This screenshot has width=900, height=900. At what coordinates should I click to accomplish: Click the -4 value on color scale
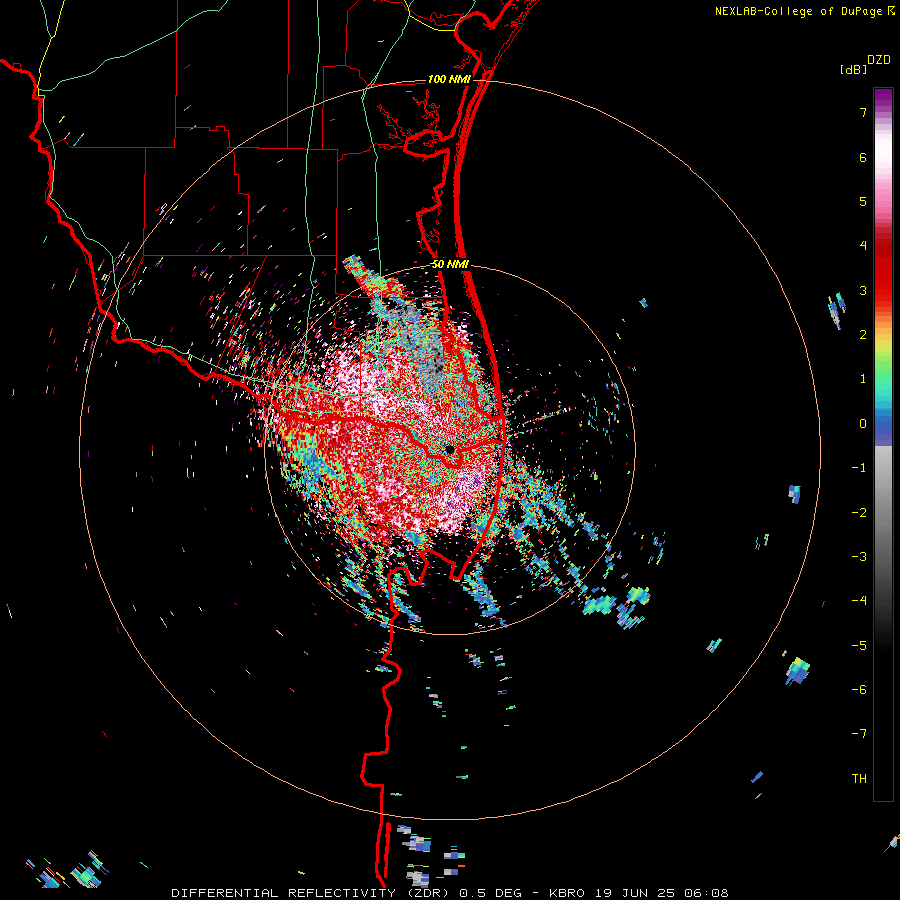click(x=859, y=601)
